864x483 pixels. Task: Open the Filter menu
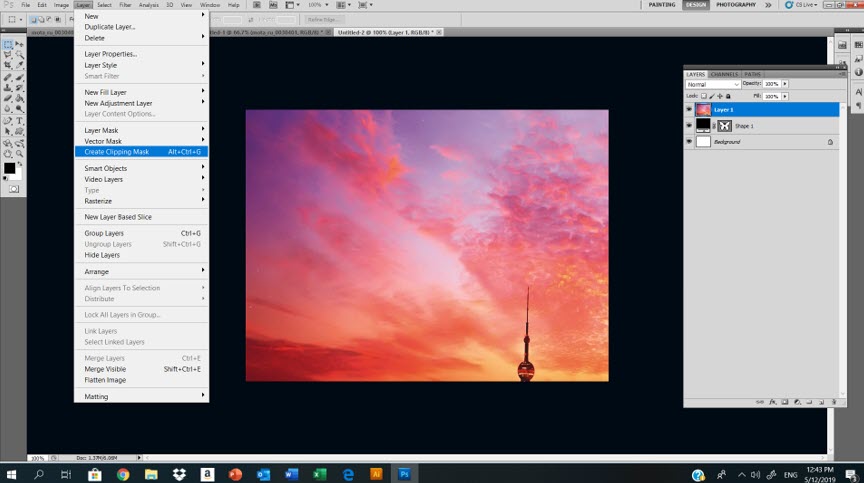[125, 5]
